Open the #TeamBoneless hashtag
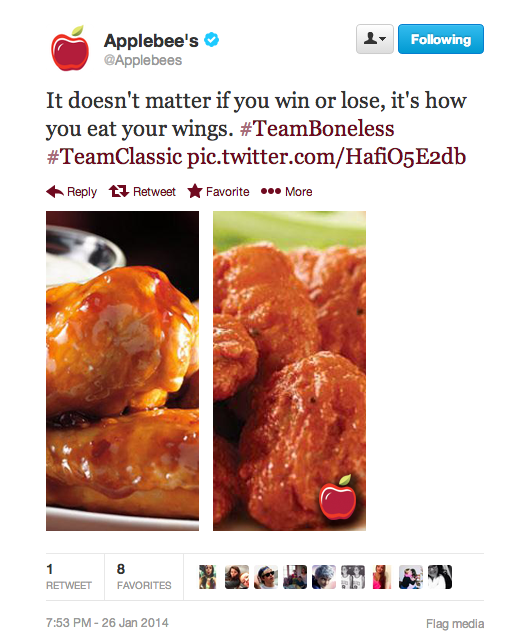 (x=317, y=129)
